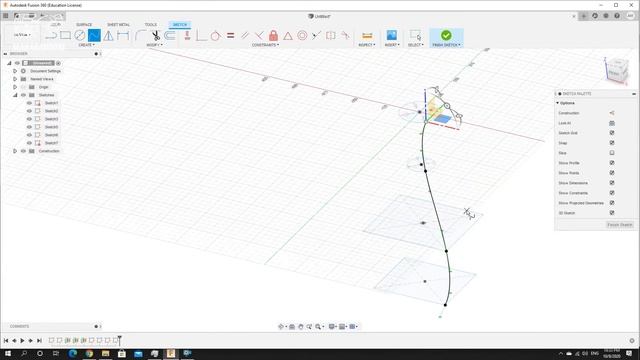The width and height of the screenshot is (640, 360).
Task: Open the INSERT dropdown menu
Action: click(392, 45)
